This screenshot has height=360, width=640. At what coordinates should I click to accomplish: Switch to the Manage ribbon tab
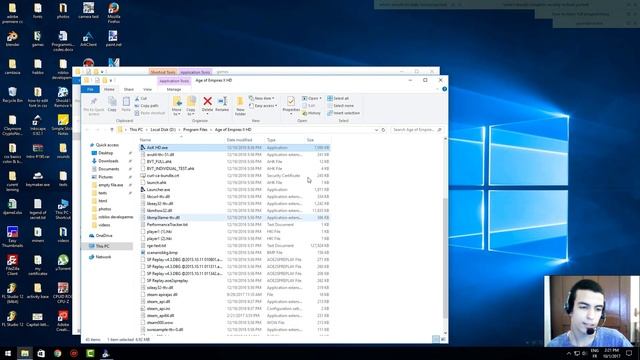(174, 89)
